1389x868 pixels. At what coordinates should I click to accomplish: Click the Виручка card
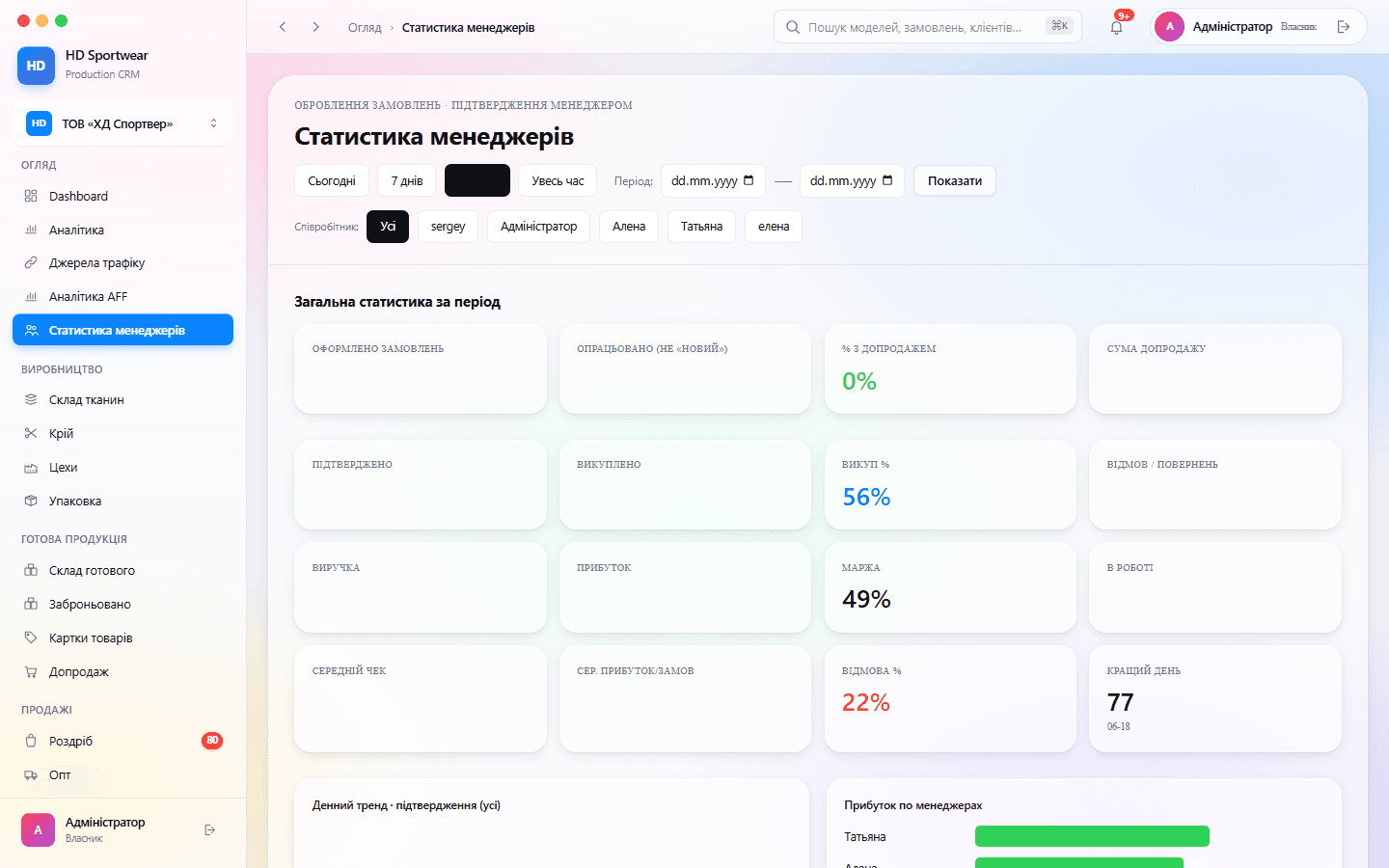(421, 587)
